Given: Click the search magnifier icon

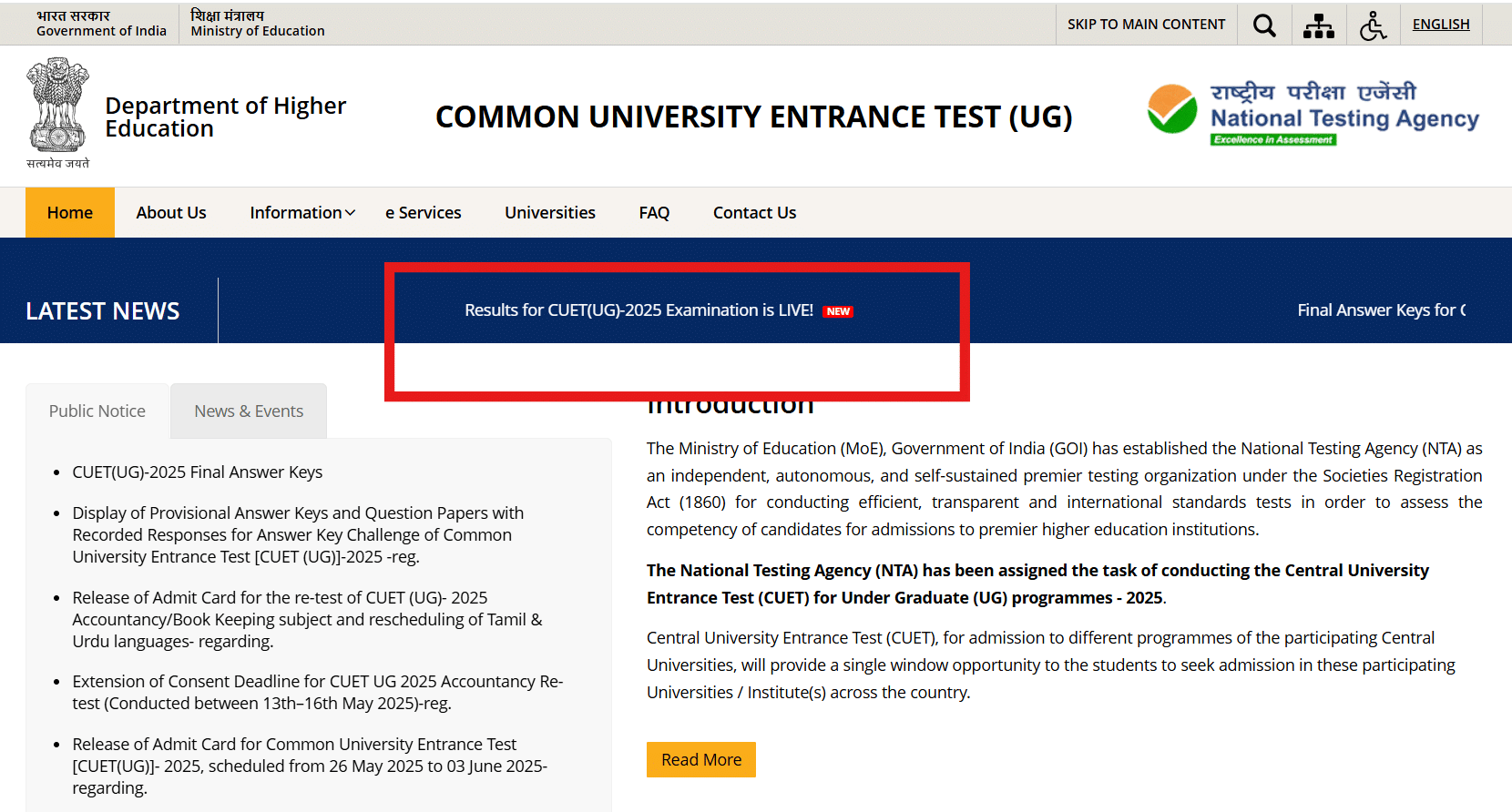Looking at the screenshot, I should pos(1264,25).
